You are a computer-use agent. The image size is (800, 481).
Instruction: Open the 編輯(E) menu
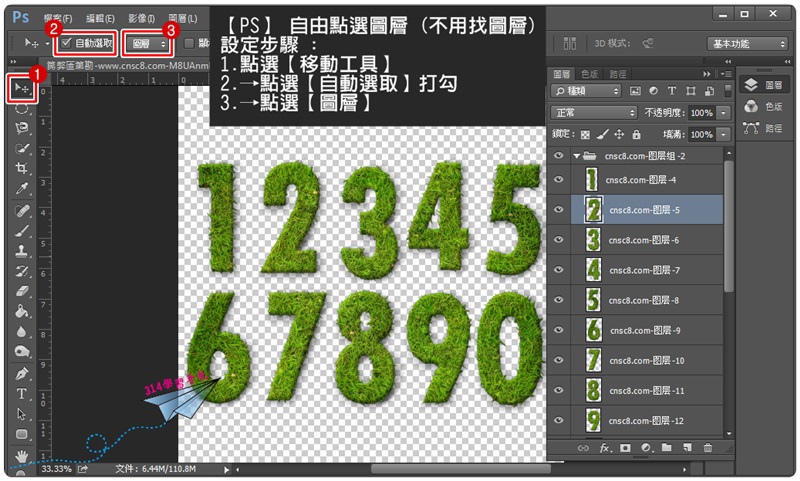[x=100, y=19]
